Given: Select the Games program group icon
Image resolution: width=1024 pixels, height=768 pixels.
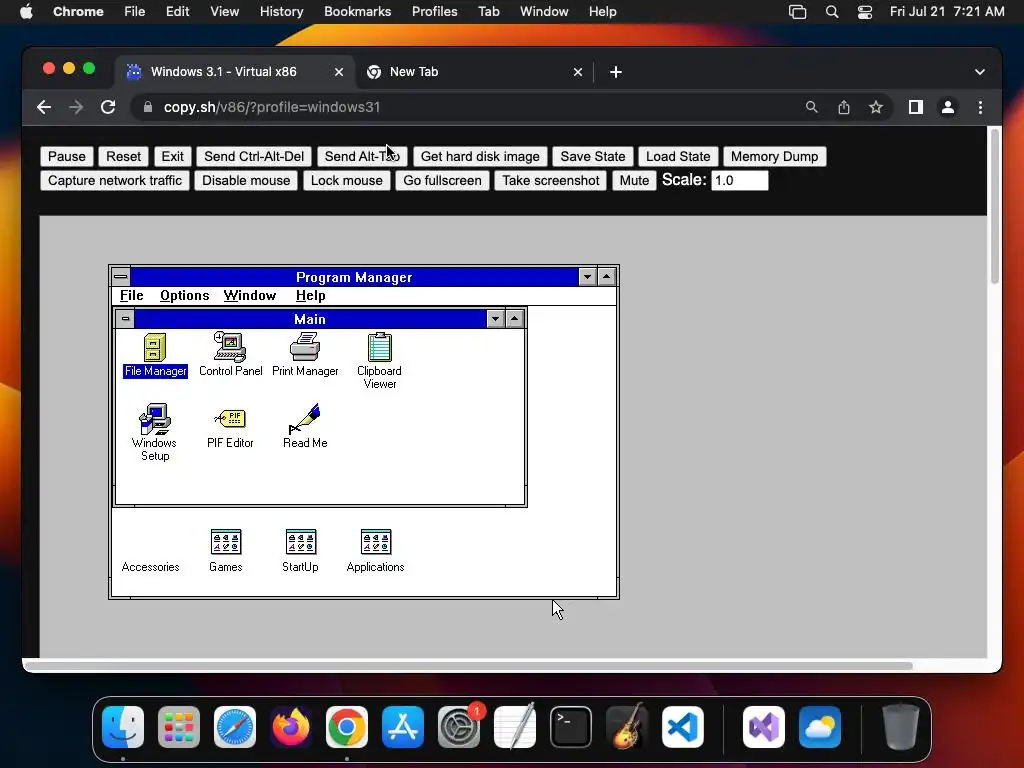Looking at the screenshot, I should tap(226, 551).
